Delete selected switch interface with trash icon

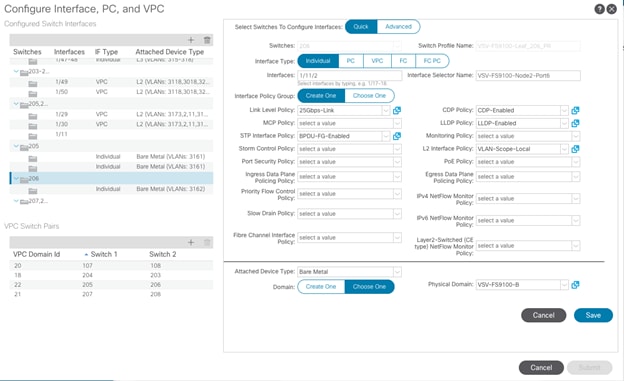pyautogui.click(x=207, y=40)
